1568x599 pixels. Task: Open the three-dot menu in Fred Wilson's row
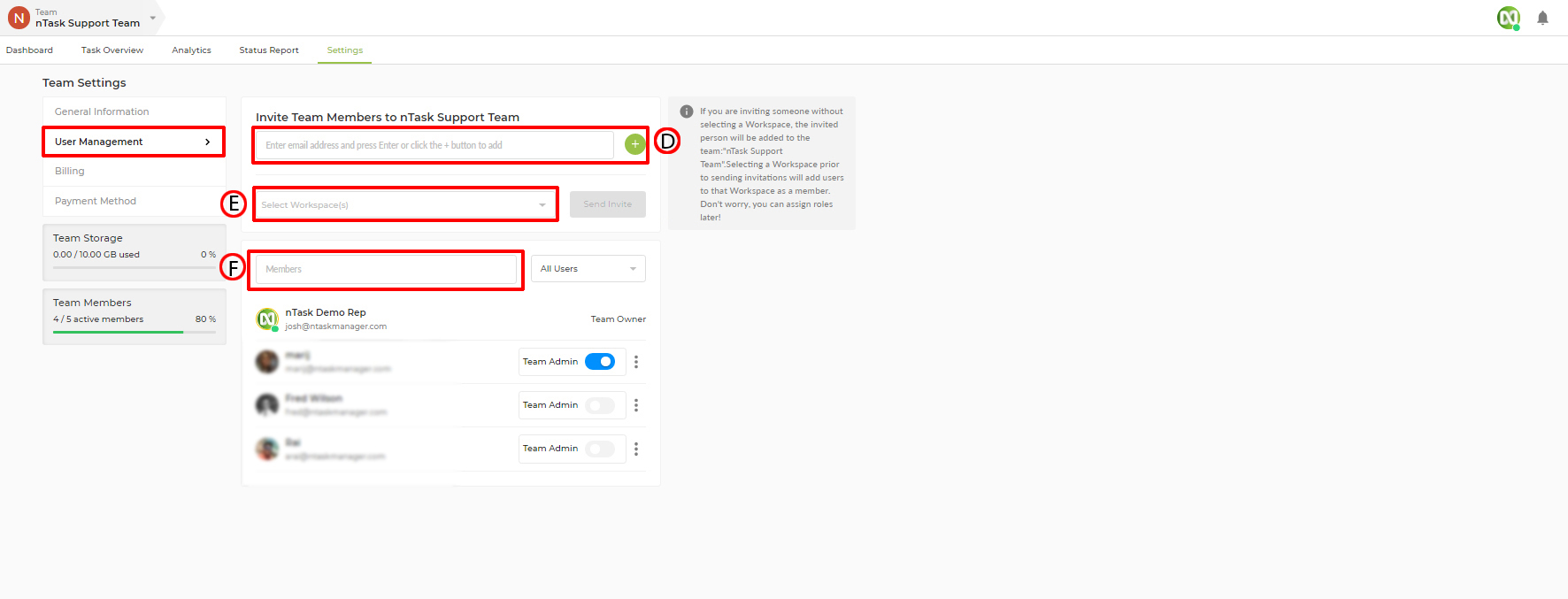click(x=636, y=405)
